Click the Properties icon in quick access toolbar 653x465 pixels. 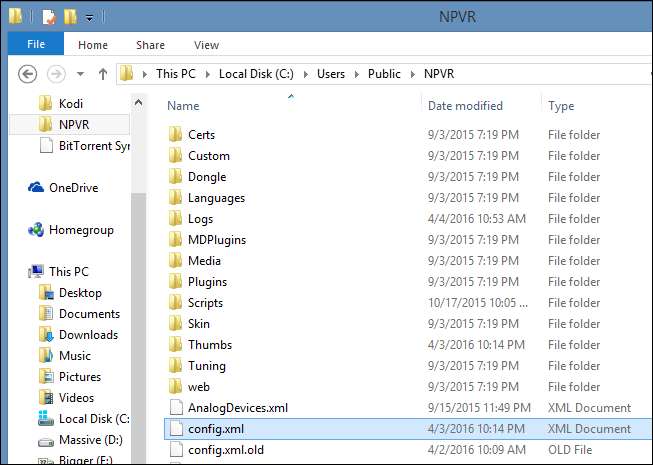tap(49, 17)
